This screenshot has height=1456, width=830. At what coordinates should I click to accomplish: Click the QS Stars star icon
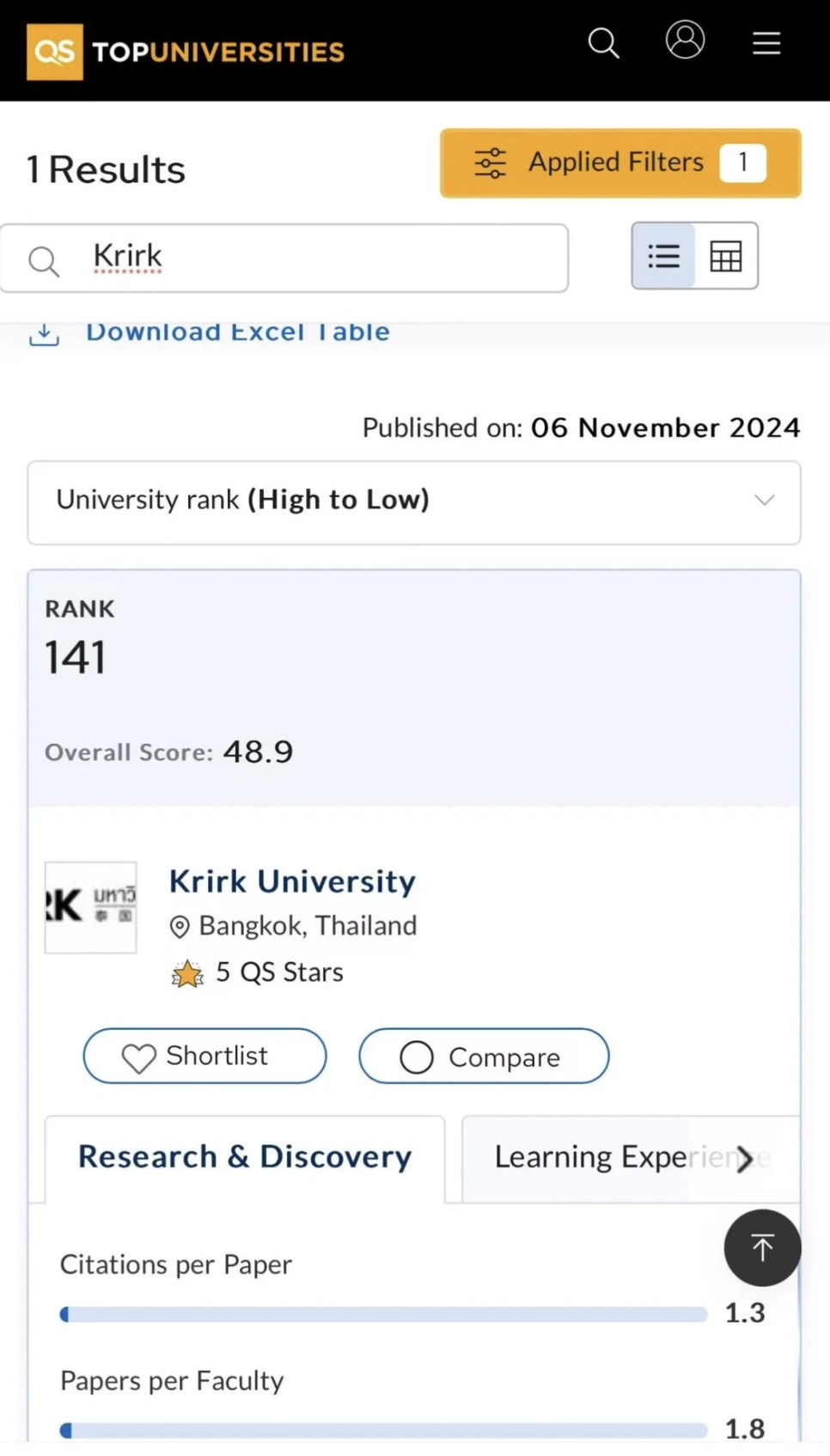click(187, 973)
